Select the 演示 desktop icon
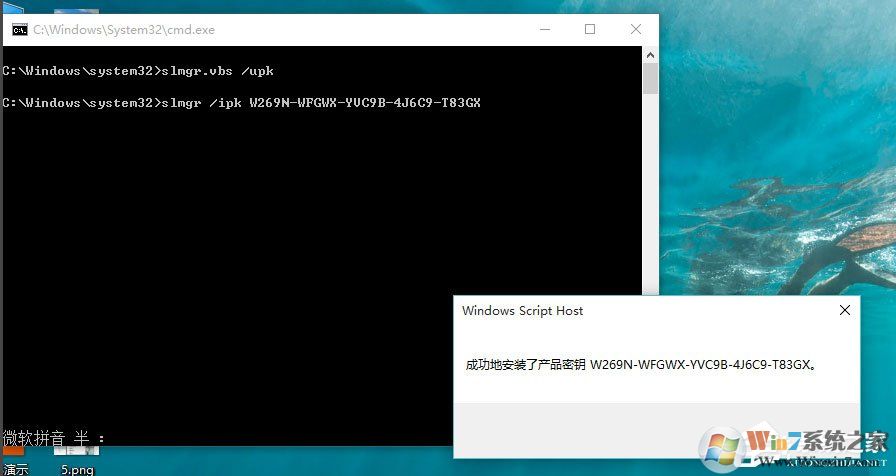Screen dimensions: 896x476 tap(15, 461)
